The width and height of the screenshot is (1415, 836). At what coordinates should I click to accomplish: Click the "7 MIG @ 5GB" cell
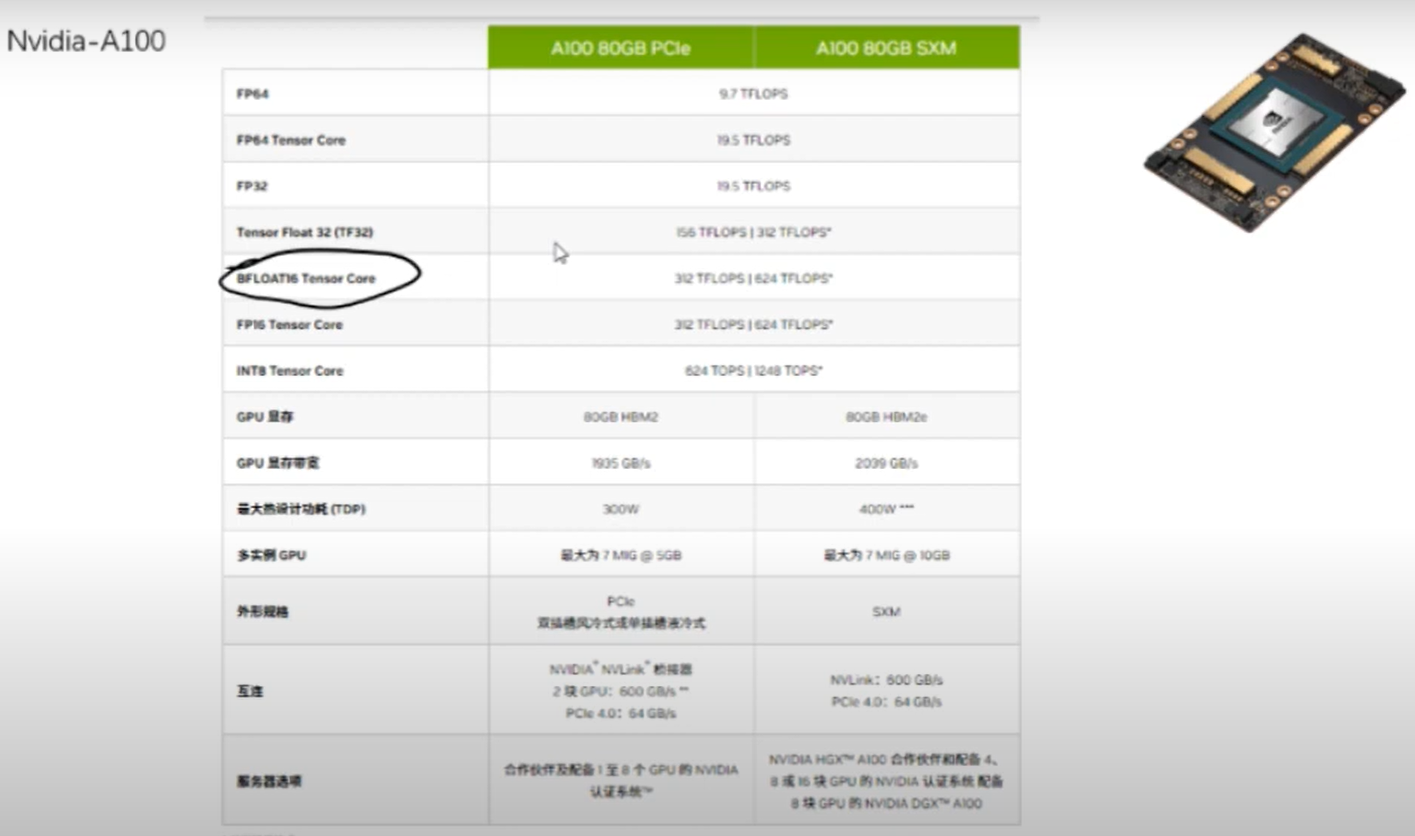(x=621, y=554)
